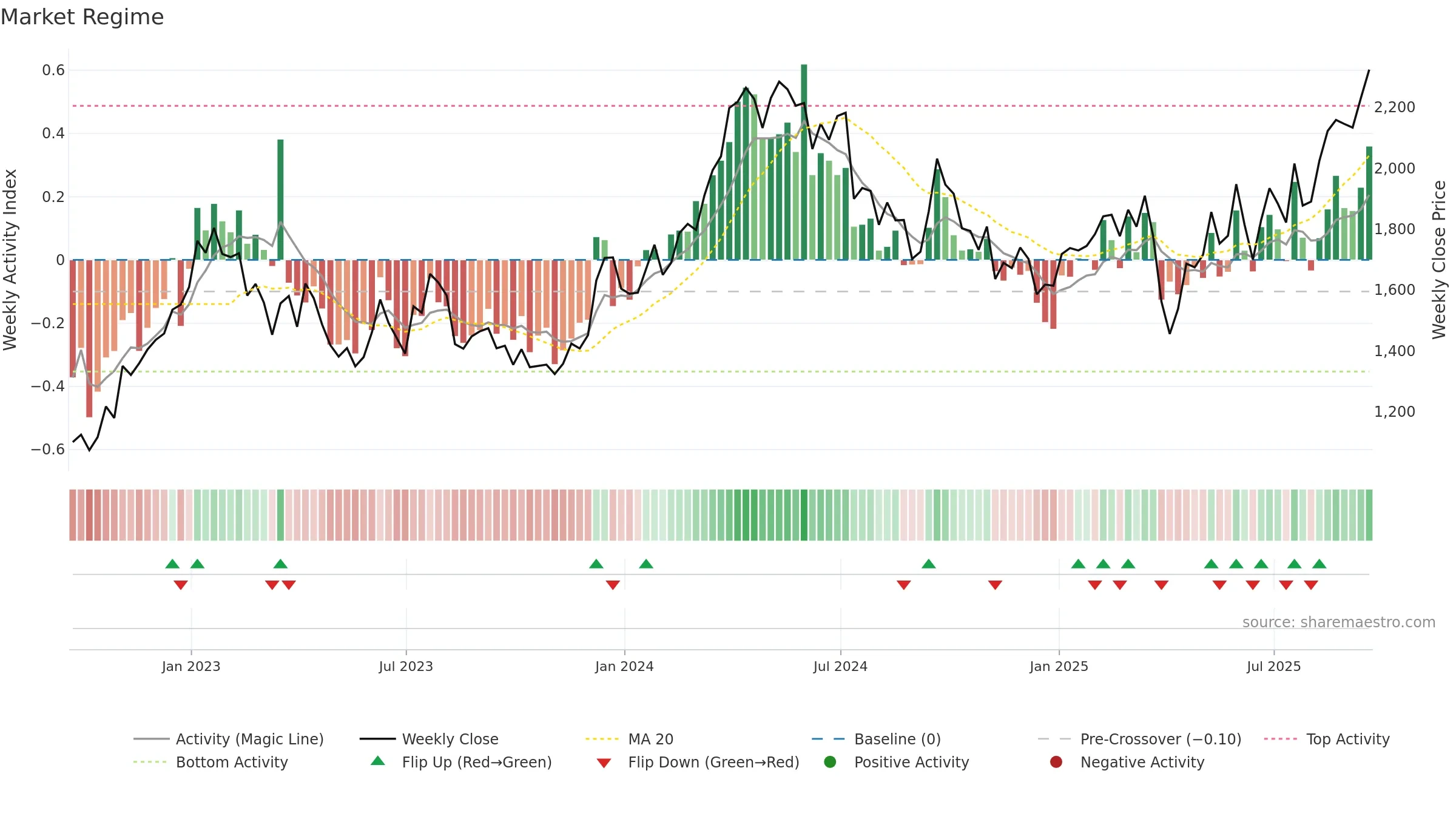Click the Jan 2023 x-axis label
1456x819 pixels.
(191, 666)
